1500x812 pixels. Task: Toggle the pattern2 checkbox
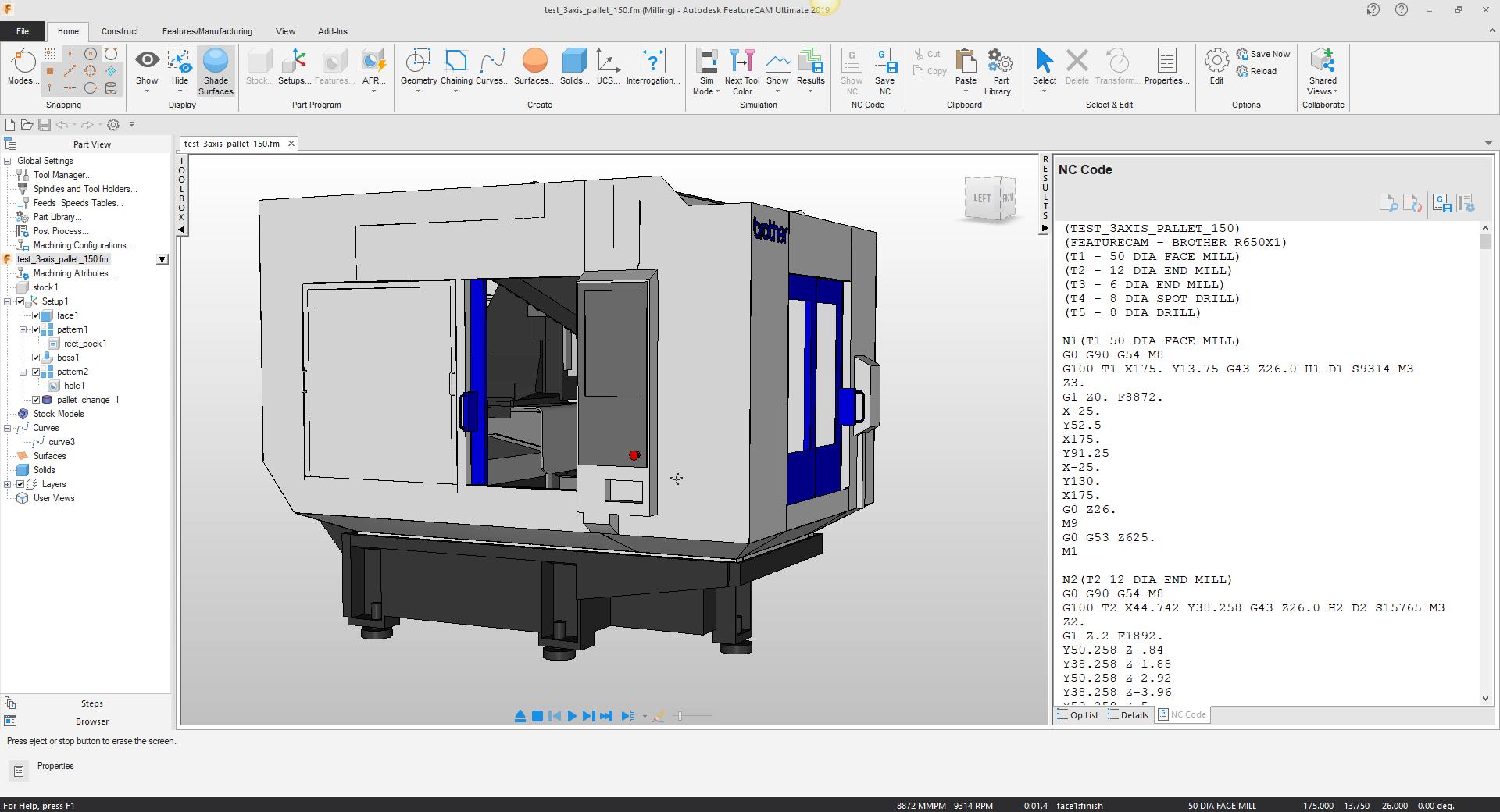[36, 372]
